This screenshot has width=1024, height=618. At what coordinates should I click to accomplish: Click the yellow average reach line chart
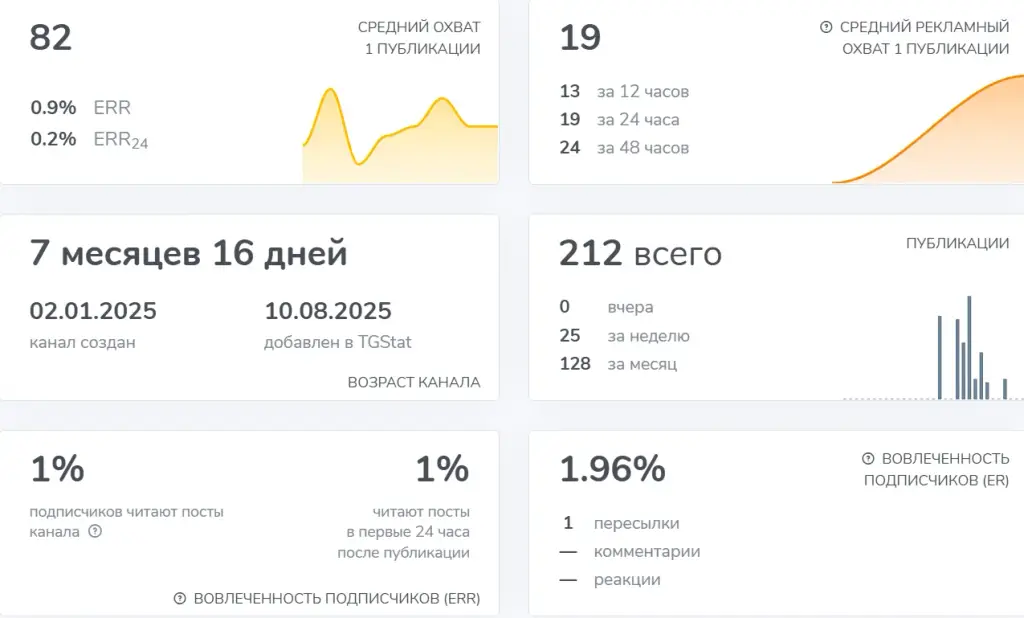[x=400, y=135]
